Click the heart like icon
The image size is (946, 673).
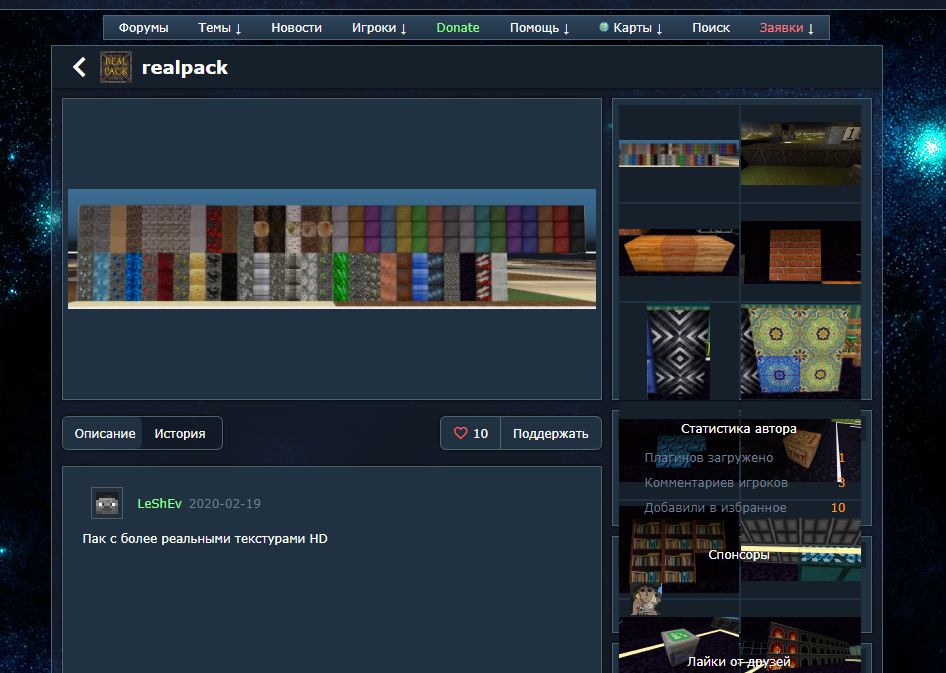click(461, 434)
